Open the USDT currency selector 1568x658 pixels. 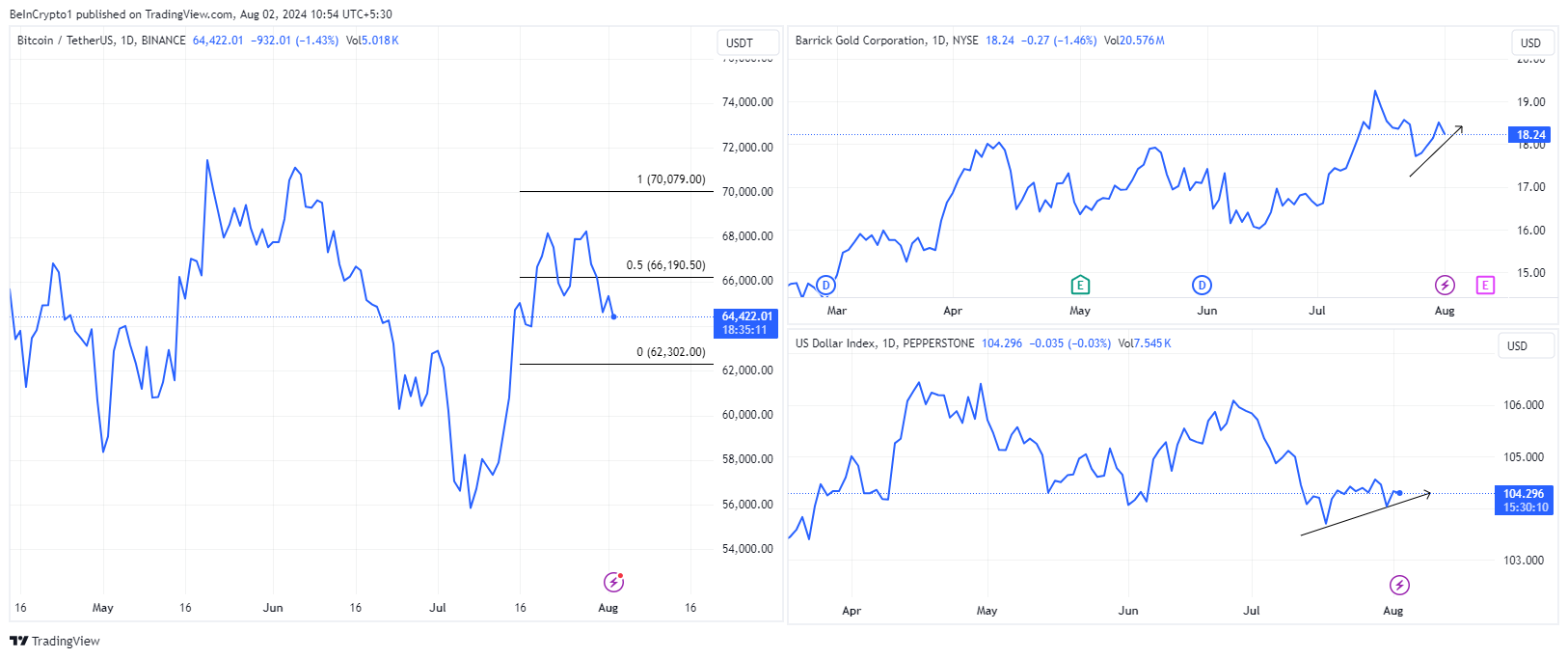740,42
